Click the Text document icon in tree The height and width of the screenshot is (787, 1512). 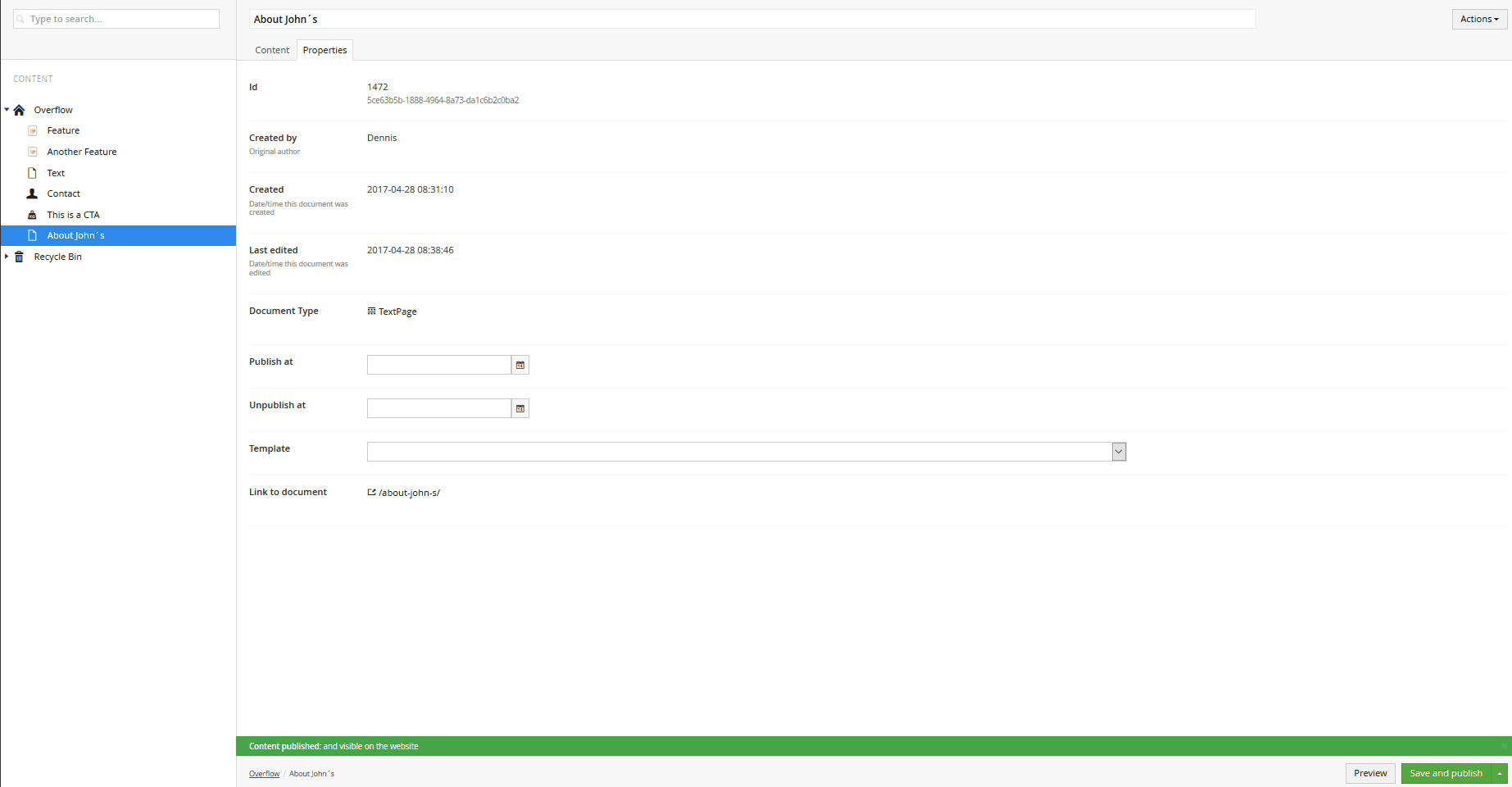(33, 173)
